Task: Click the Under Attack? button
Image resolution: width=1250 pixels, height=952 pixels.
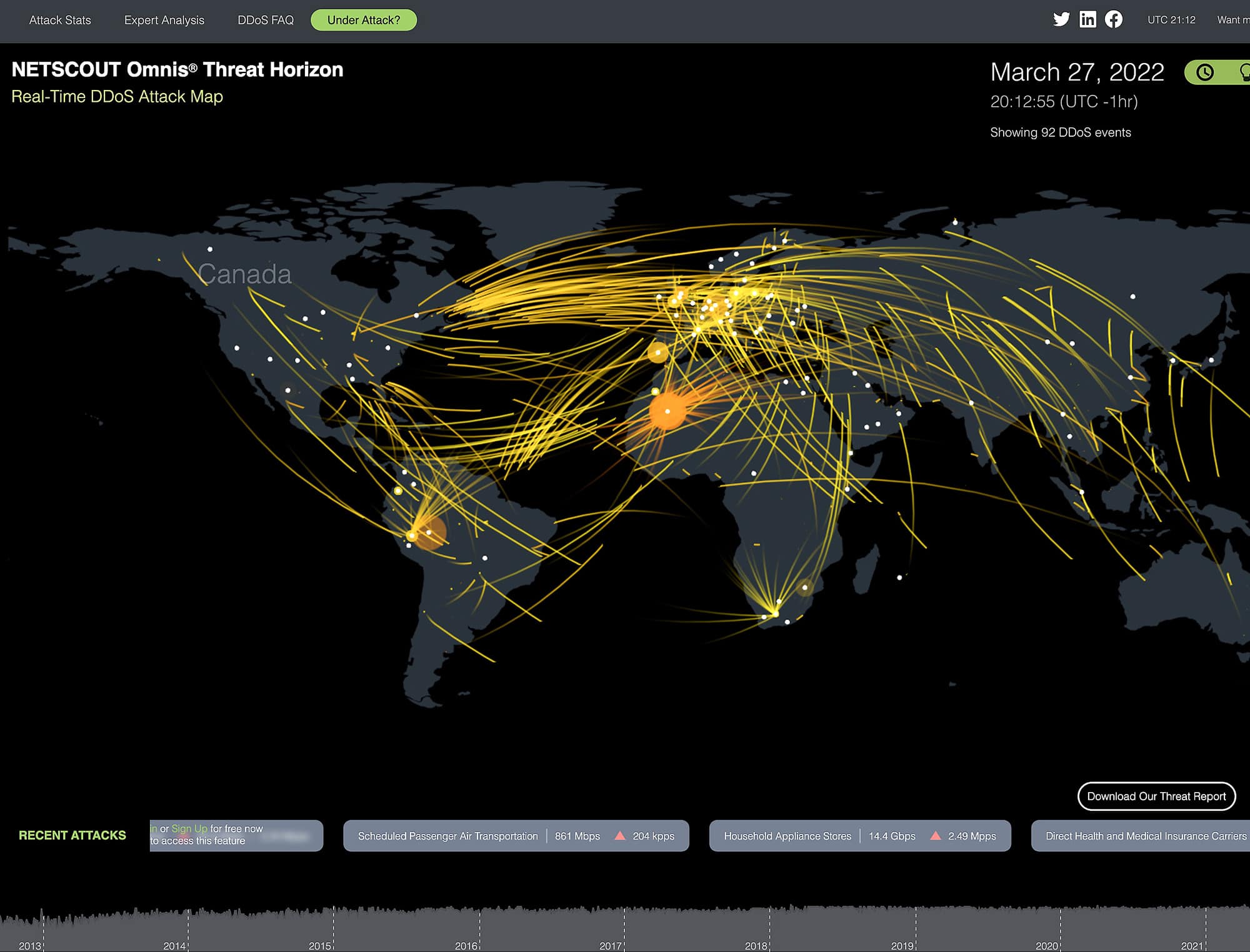Action: pos(364,20)
